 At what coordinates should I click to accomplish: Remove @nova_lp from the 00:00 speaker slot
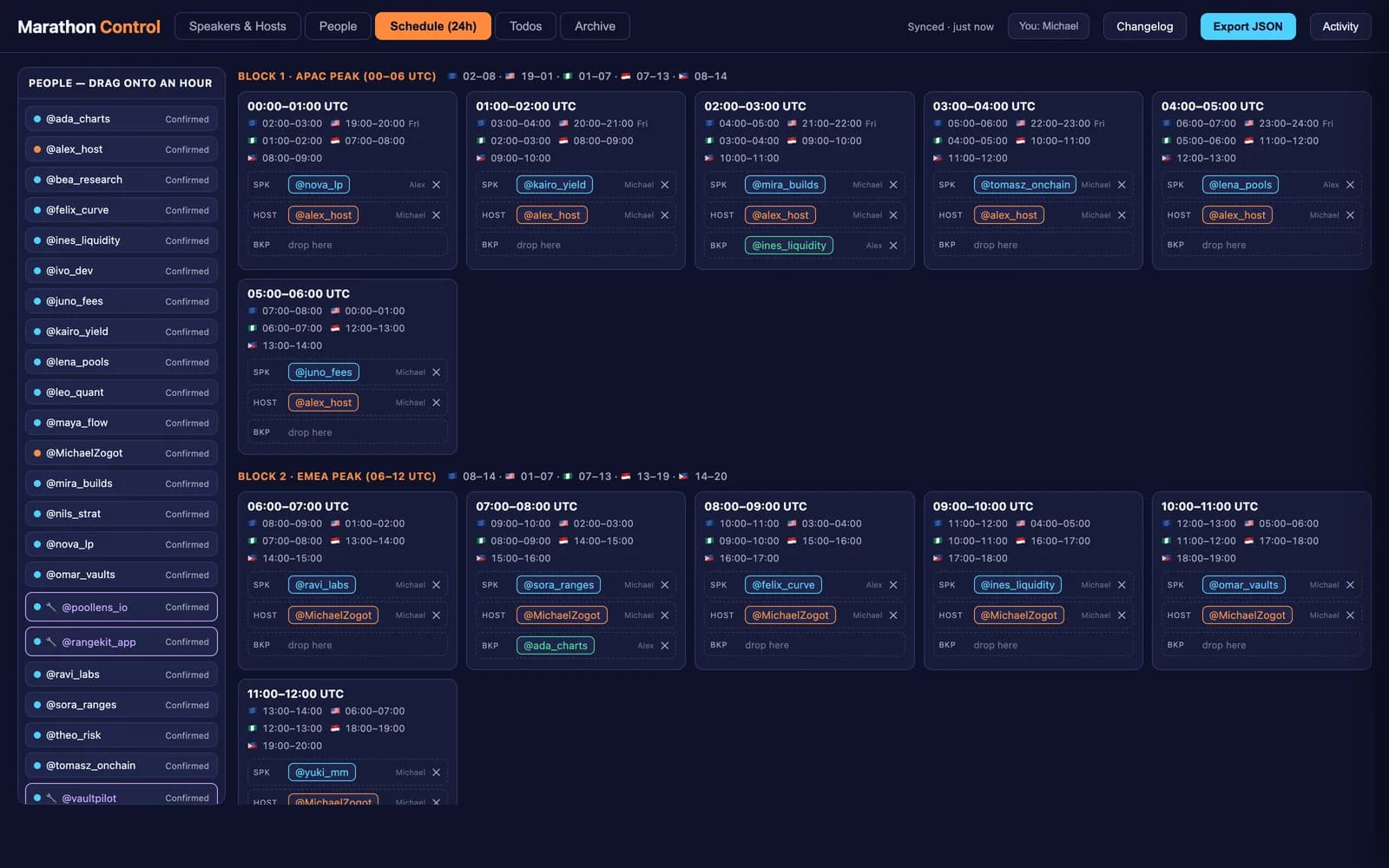437,185
